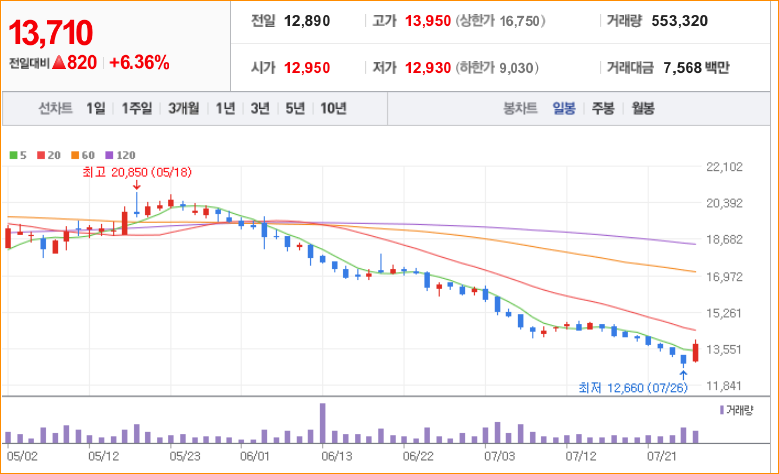Click the 저가 value 12,930

428,68
